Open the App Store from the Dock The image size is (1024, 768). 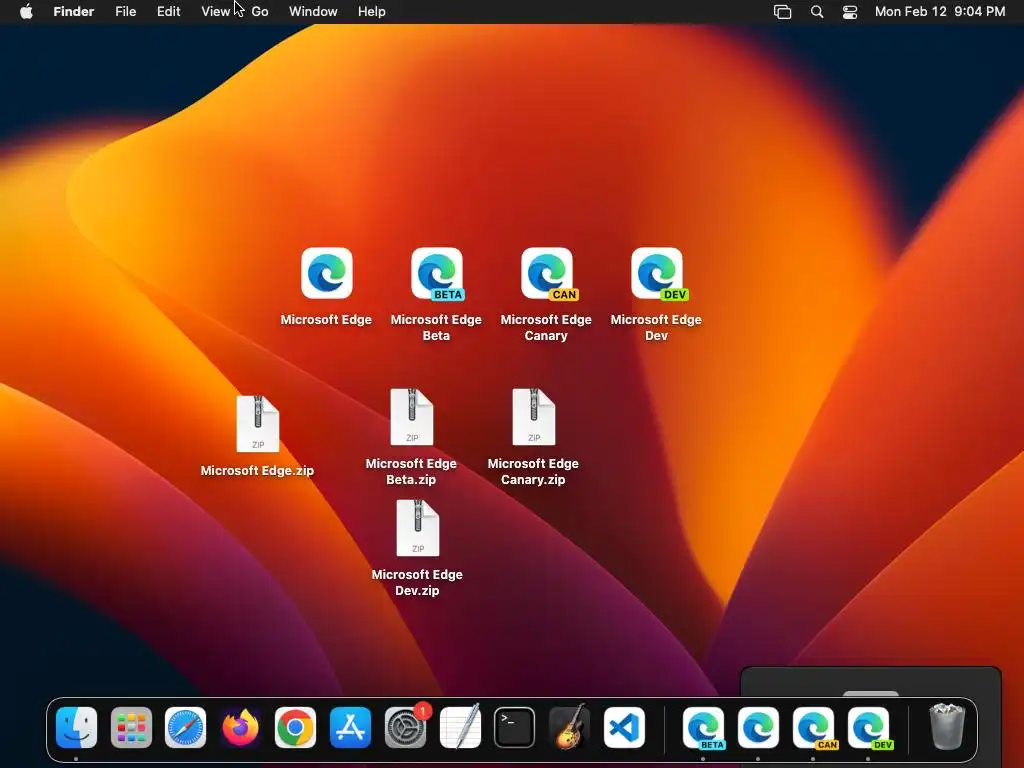click(351, 728)
